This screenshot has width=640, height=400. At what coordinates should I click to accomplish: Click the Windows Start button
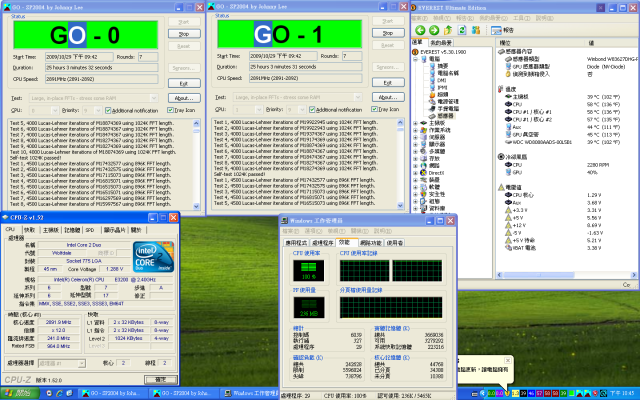point(20,393)
